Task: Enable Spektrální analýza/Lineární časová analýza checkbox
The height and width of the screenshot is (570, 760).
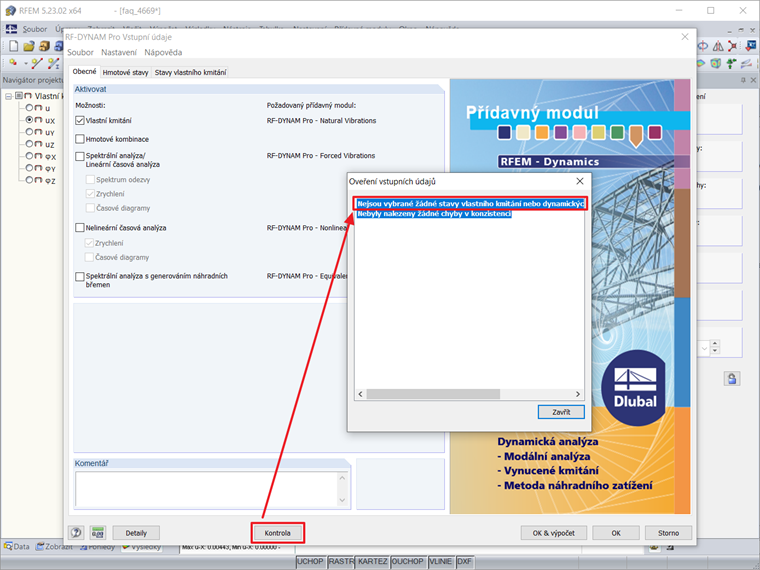Action: pos(80,156)
